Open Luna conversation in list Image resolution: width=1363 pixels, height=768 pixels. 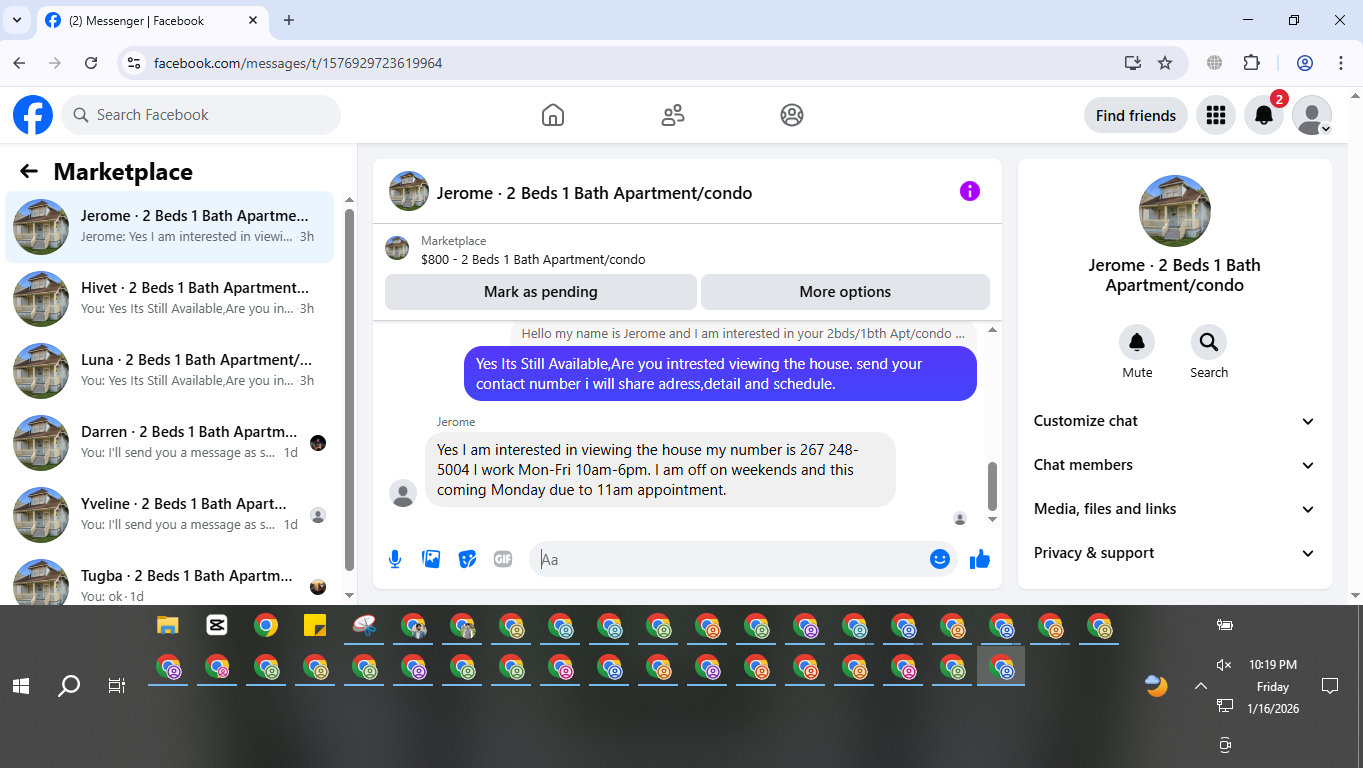click(170, 371)
